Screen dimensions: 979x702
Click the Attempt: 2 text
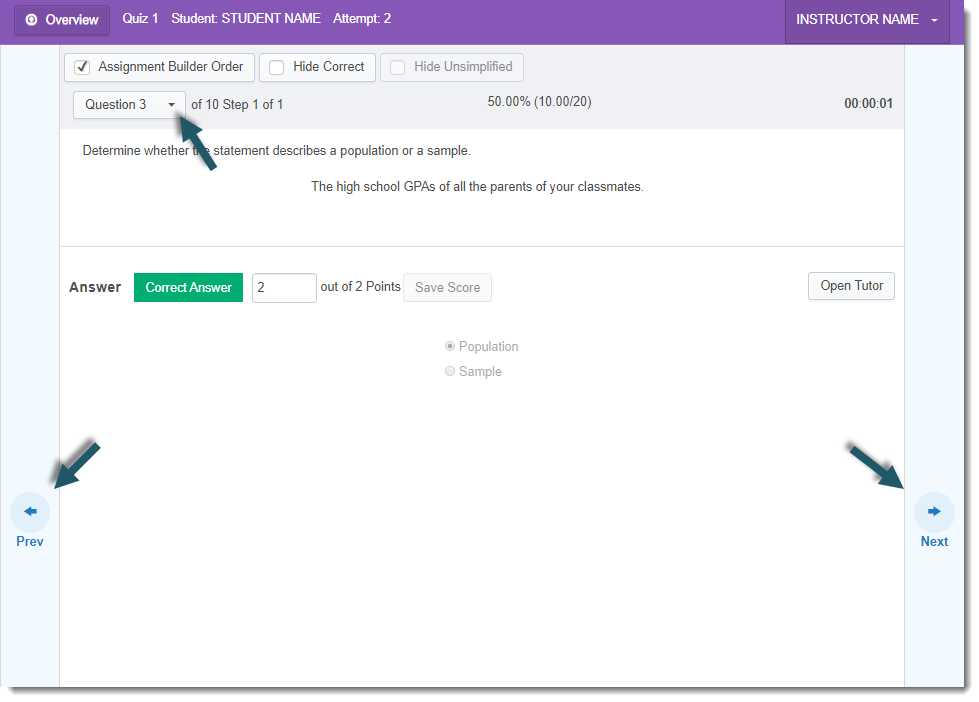tap(362, 19)
